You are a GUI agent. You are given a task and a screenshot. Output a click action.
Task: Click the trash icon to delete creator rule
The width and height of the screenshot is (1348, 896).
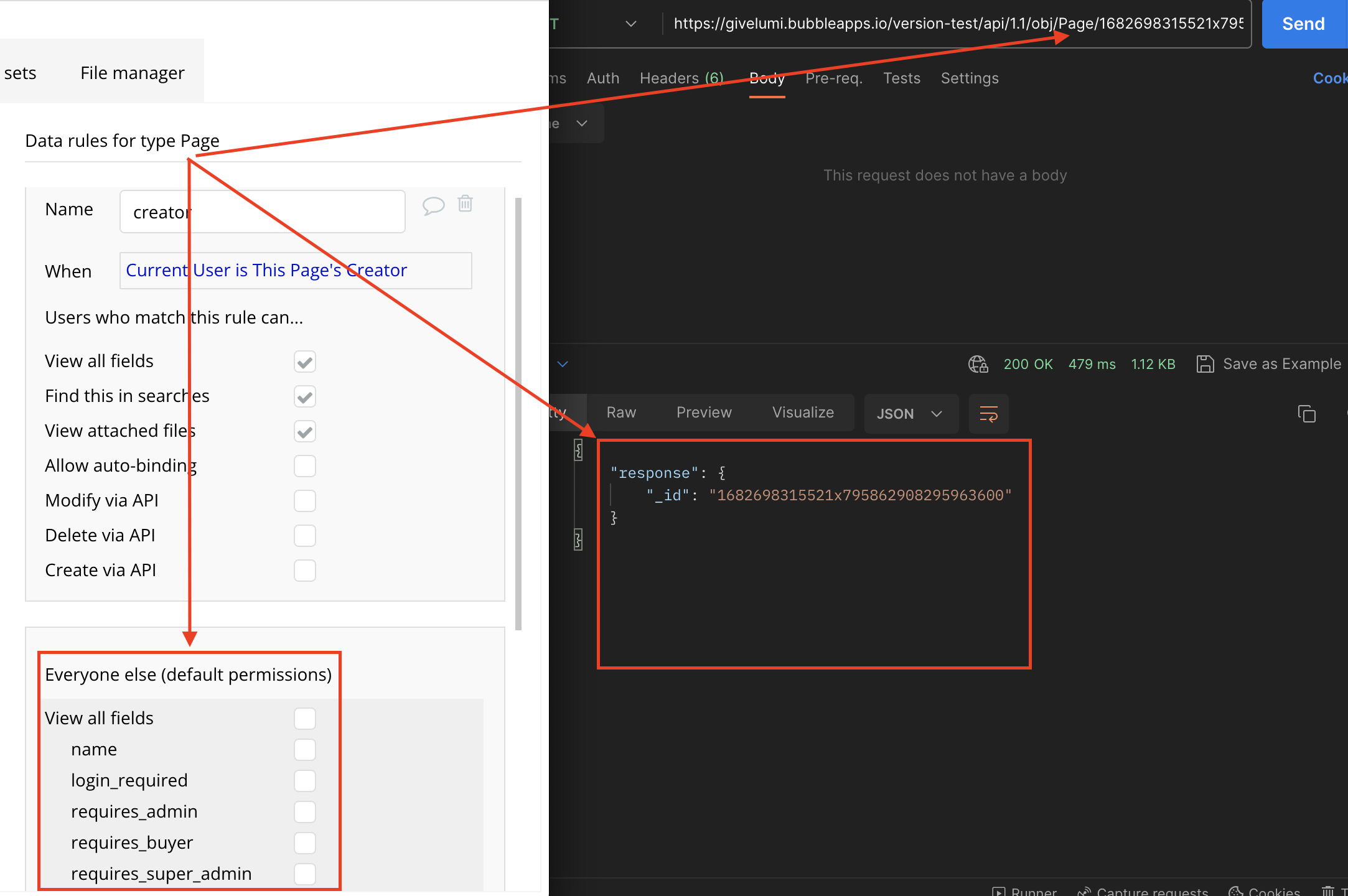click(466, 203)
